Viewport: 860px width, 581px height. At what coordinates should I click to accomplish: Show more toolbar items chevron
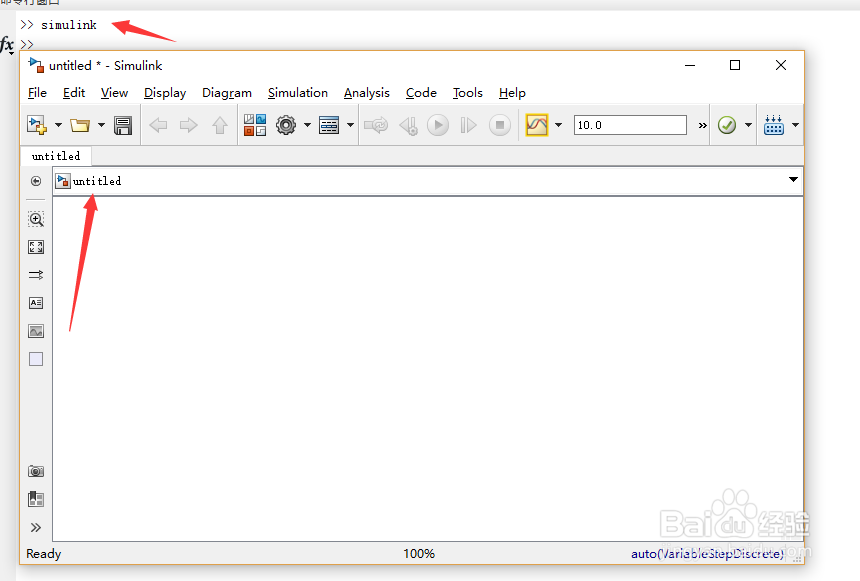[703, 126]
